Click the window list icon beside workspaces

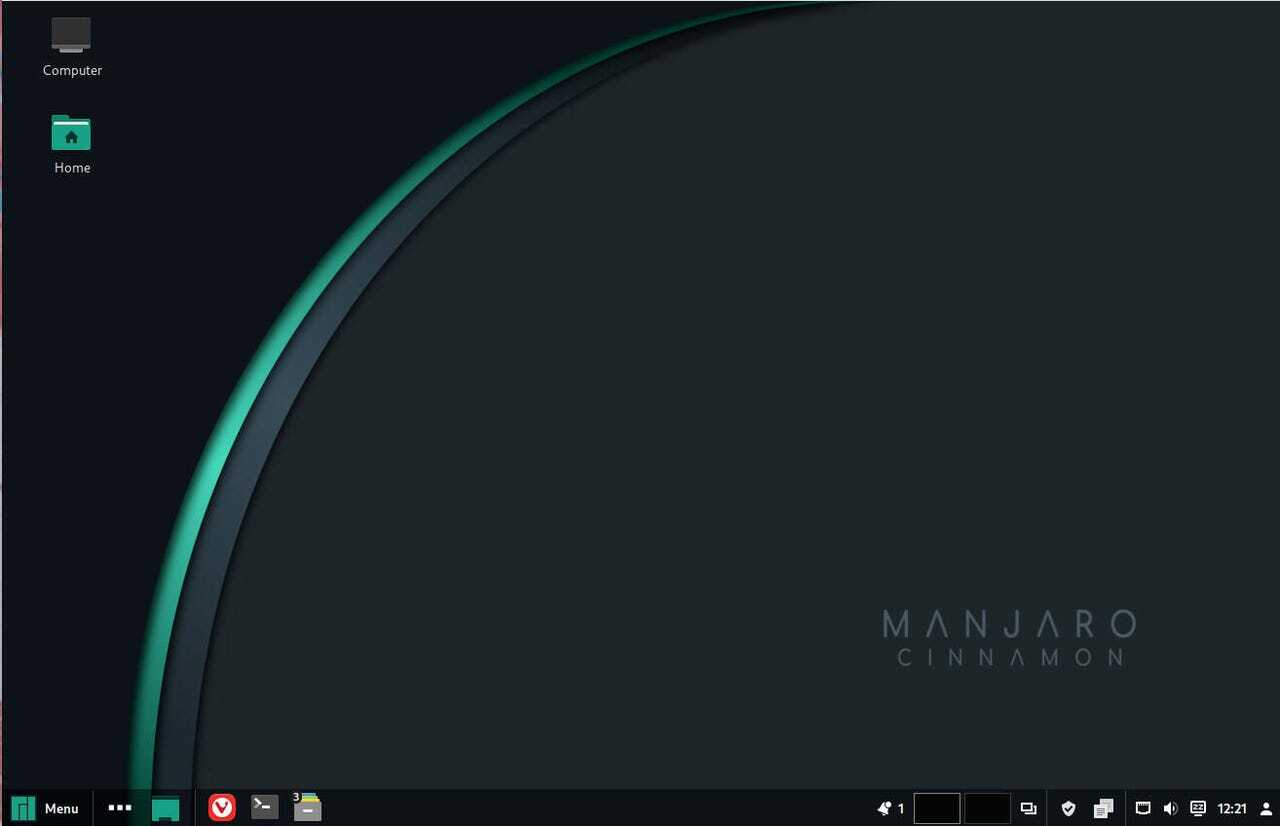click(x=1028, y=808)
